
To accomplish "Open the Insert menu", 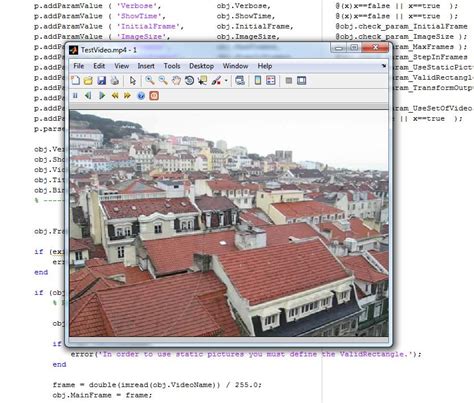I will tap(146, 66).
